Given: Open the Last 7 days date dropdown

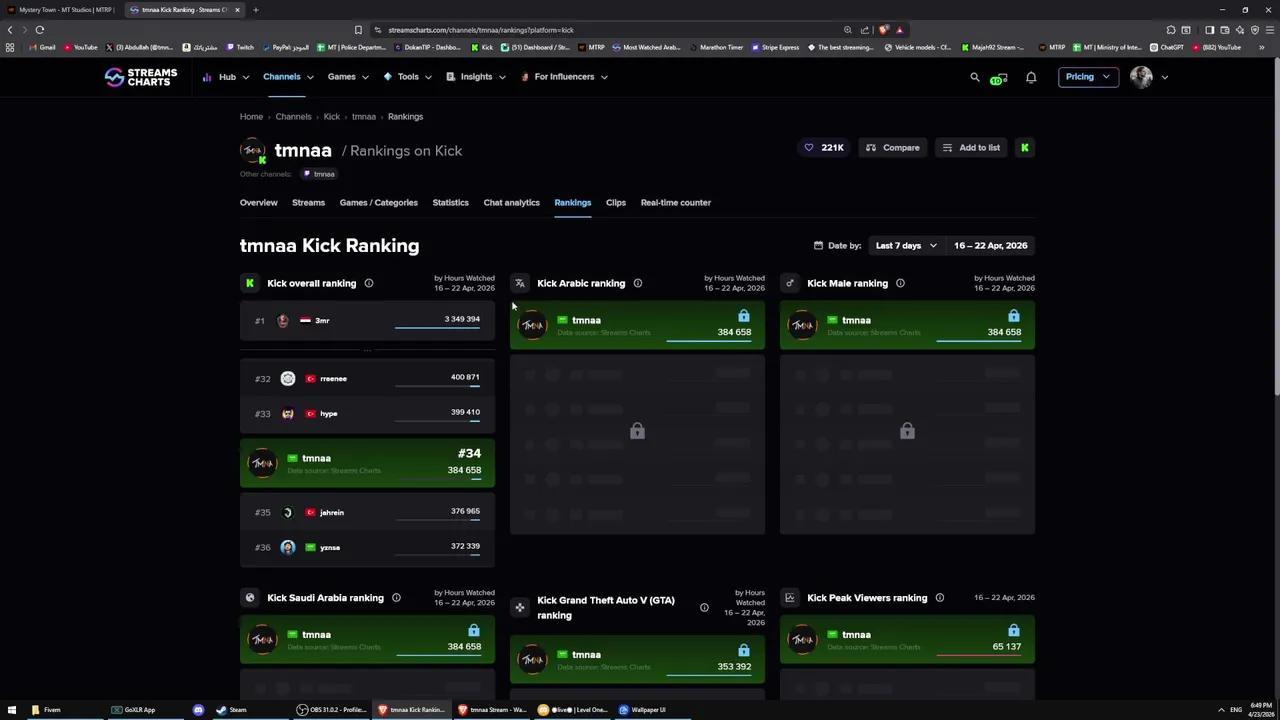Looking at the screenshot, I should click(906, 246).
